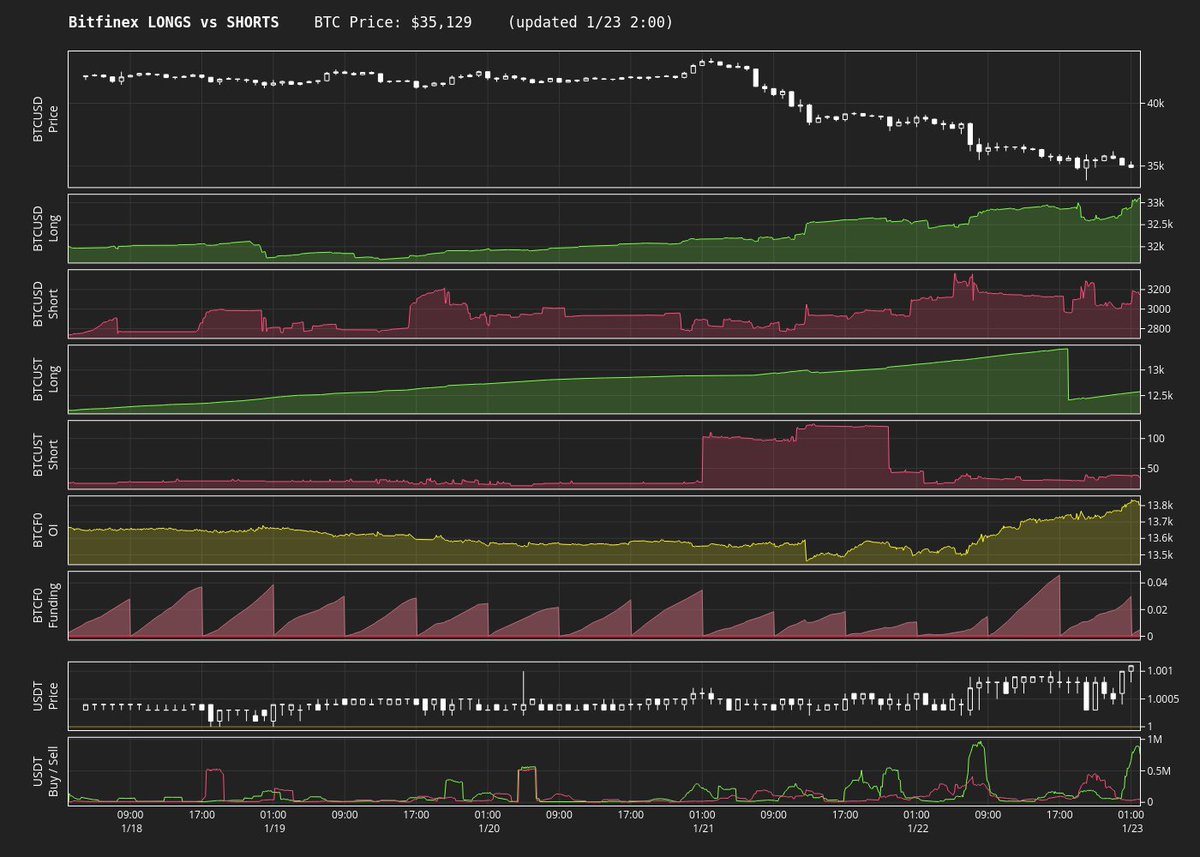Screen dimensions: 1200x857
Task: Click the "BTCF0 Funding" panel axis label
Action: tap(46, 605)
